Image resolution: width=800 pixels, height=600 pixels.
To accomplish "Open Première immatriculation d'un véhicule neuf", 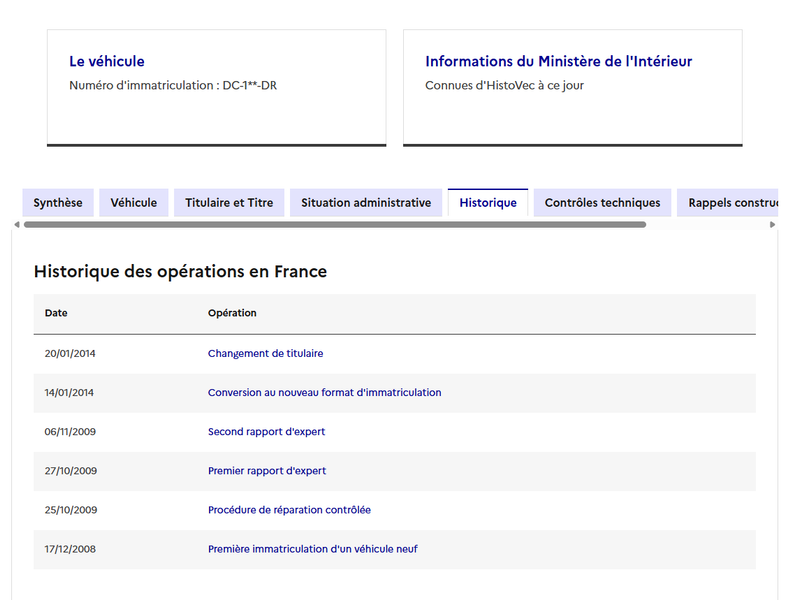I will 313,549.
